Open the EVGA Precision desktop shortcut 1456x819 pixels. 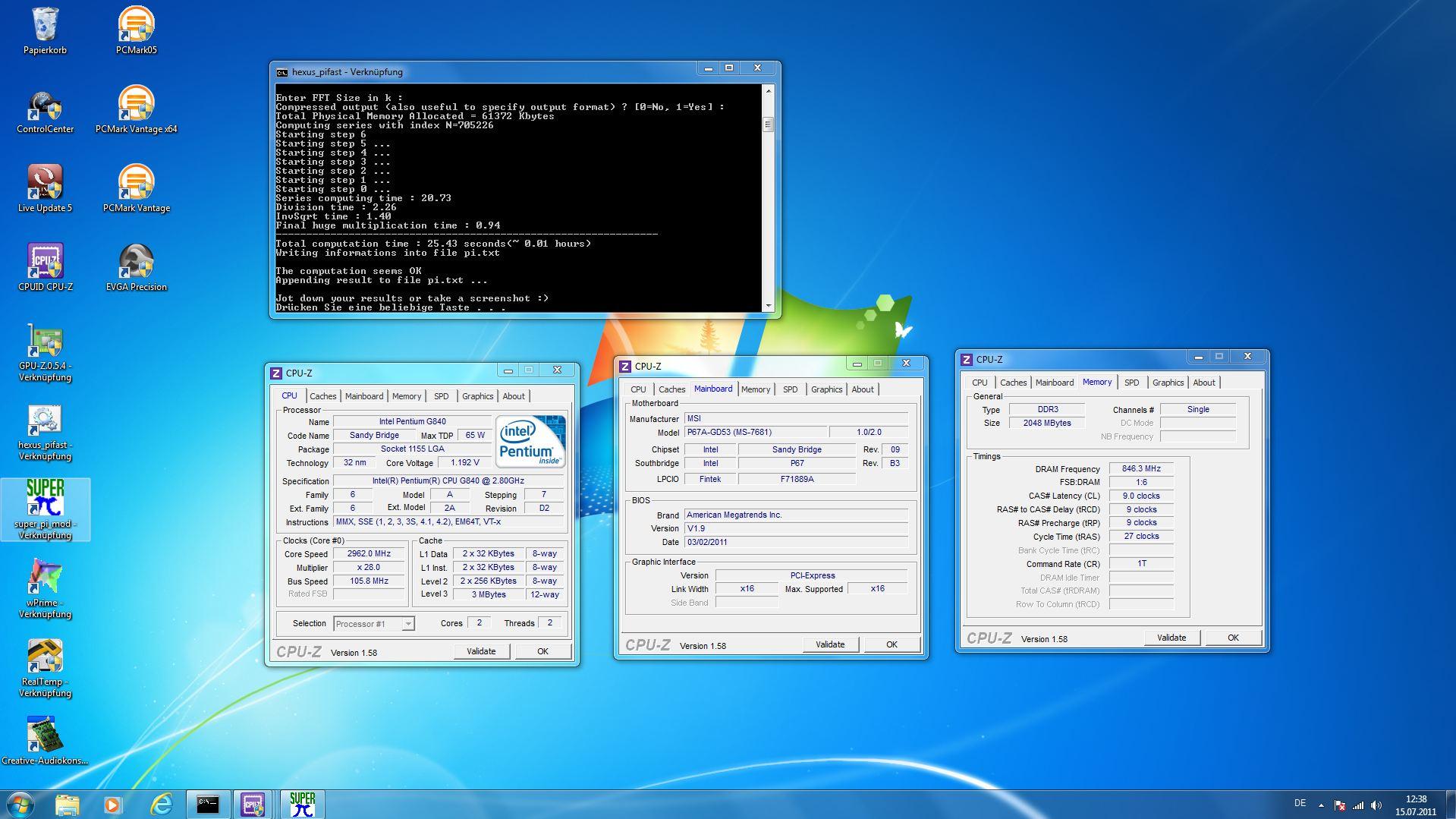137,268
